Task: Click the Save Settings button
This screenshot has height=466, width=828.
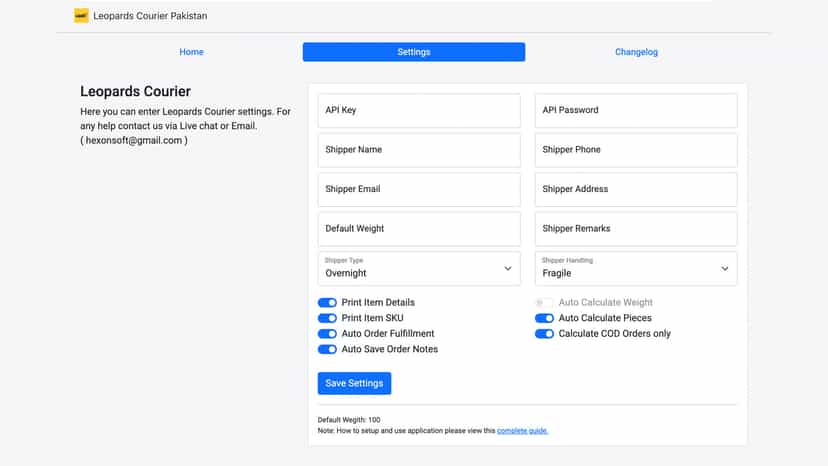Action: (x=354, y=383)
